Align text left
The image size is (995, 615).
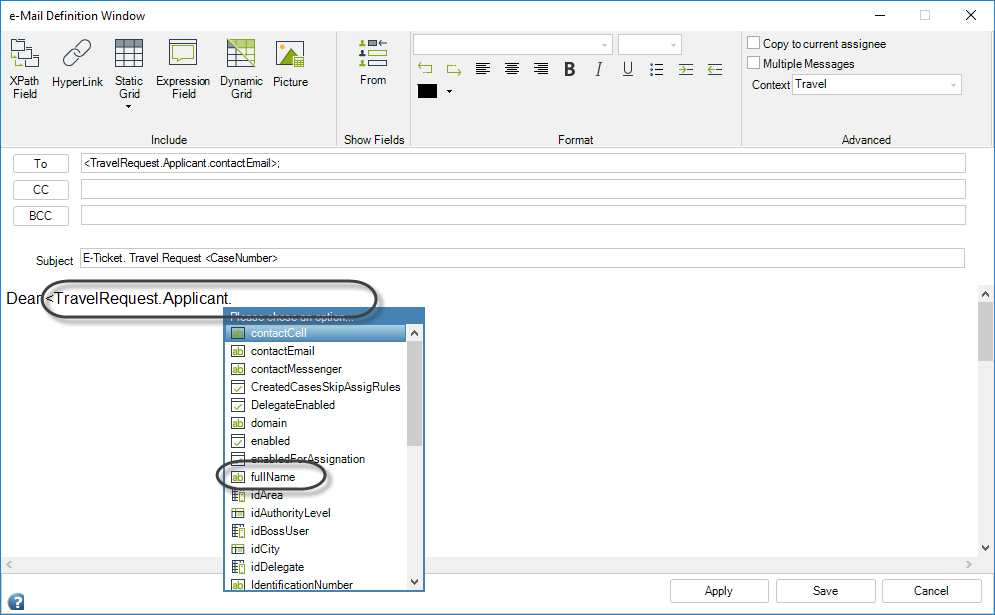(483, 69)
